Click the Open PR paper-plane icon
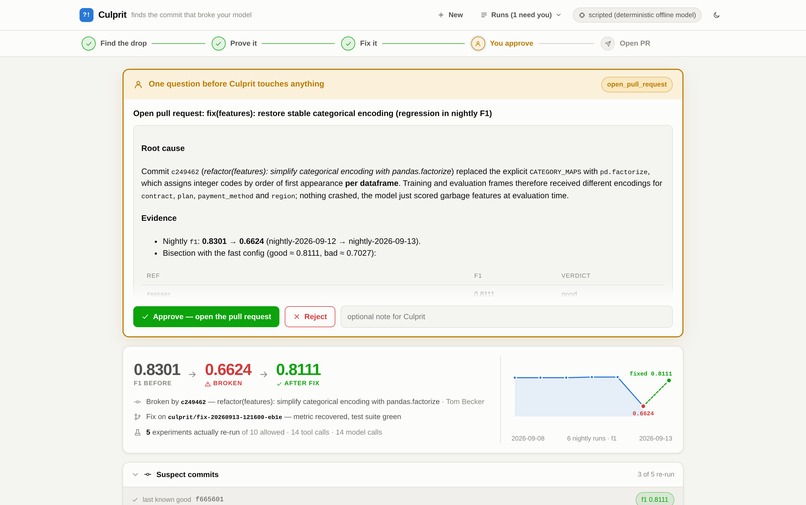The height and width of the screenshot is (505, 806). point(608,43)
